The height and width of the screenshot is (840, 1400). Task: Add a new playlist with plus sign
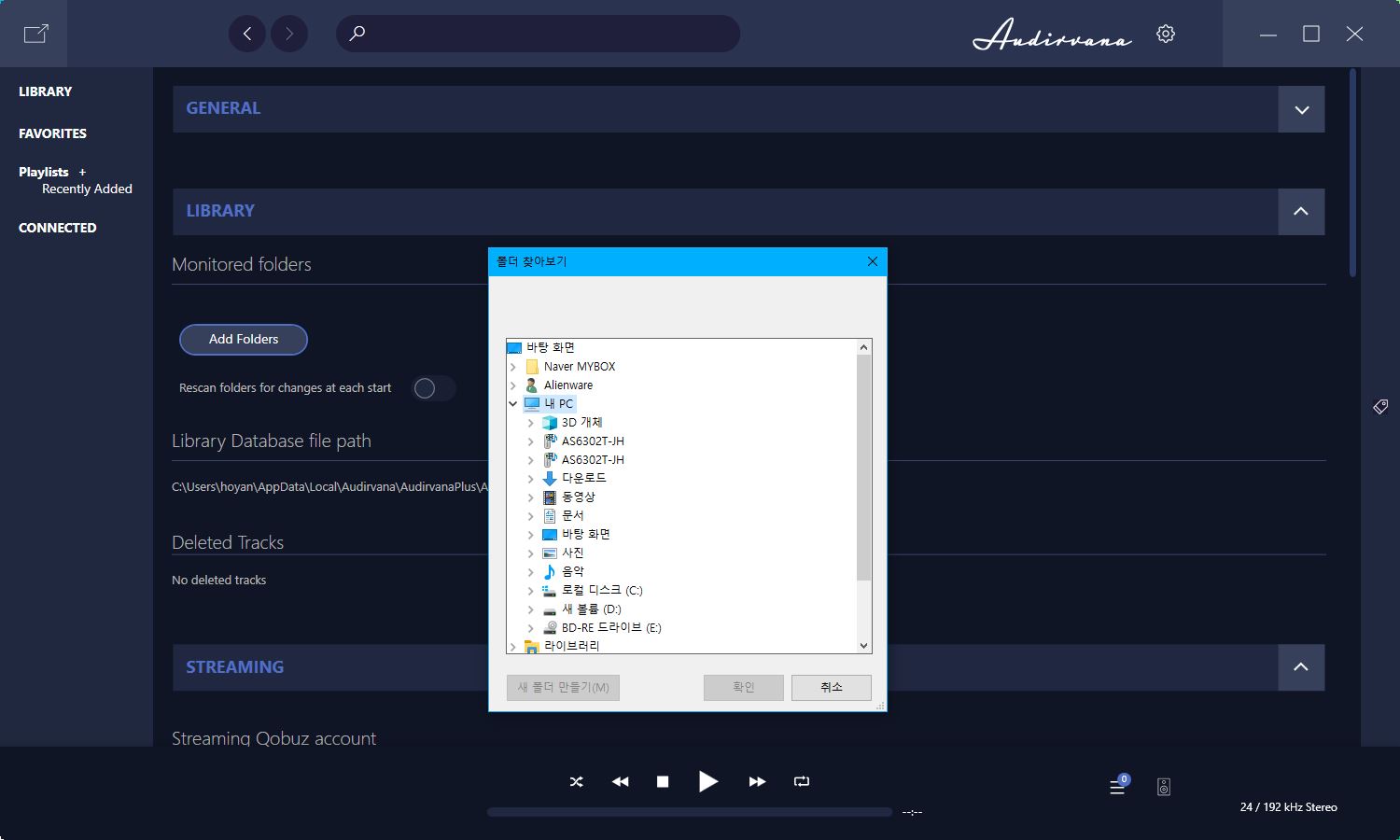tap(82, 172)
